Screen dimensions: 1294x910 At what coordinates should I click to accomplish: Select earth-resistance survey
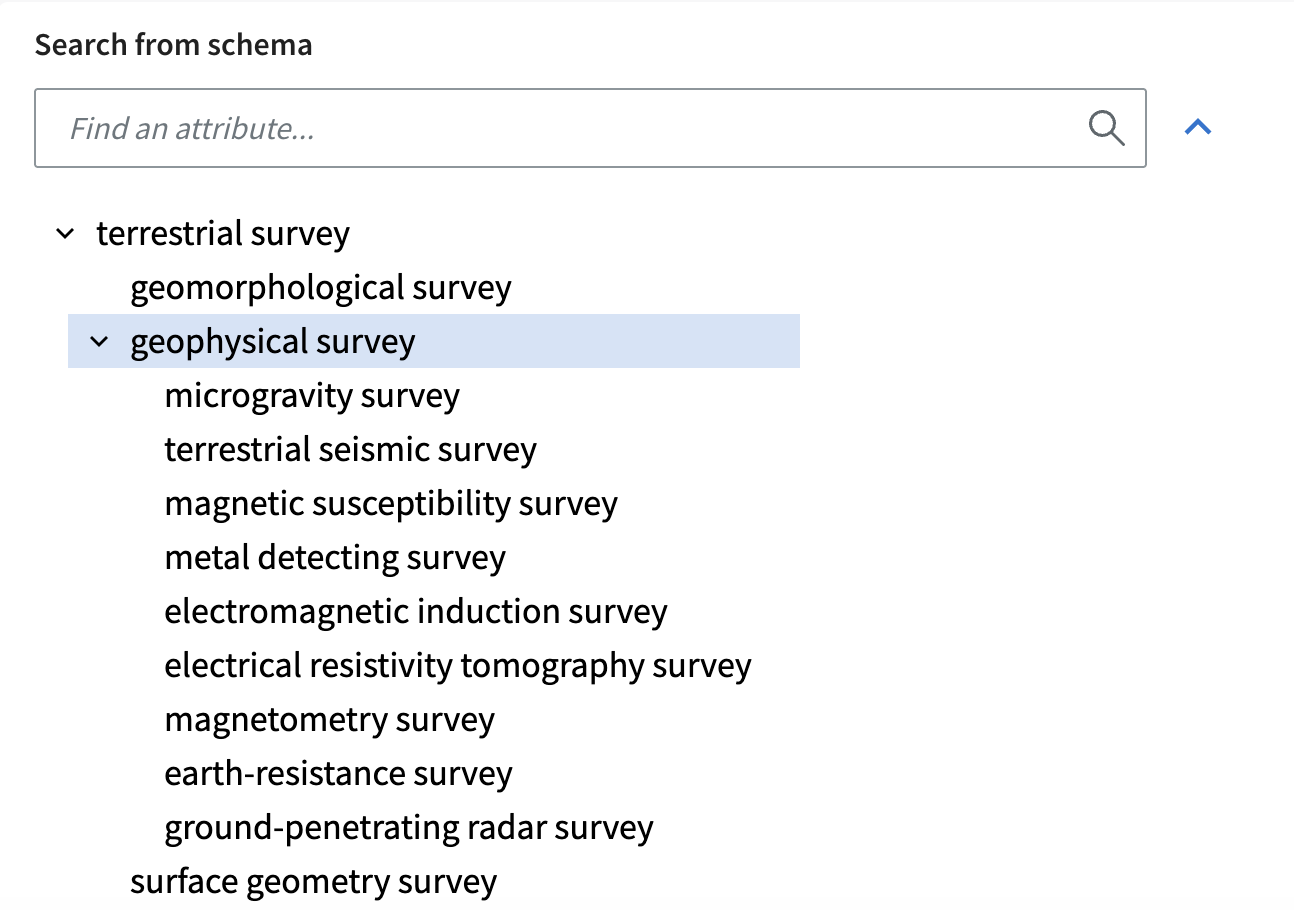[338, 774]
